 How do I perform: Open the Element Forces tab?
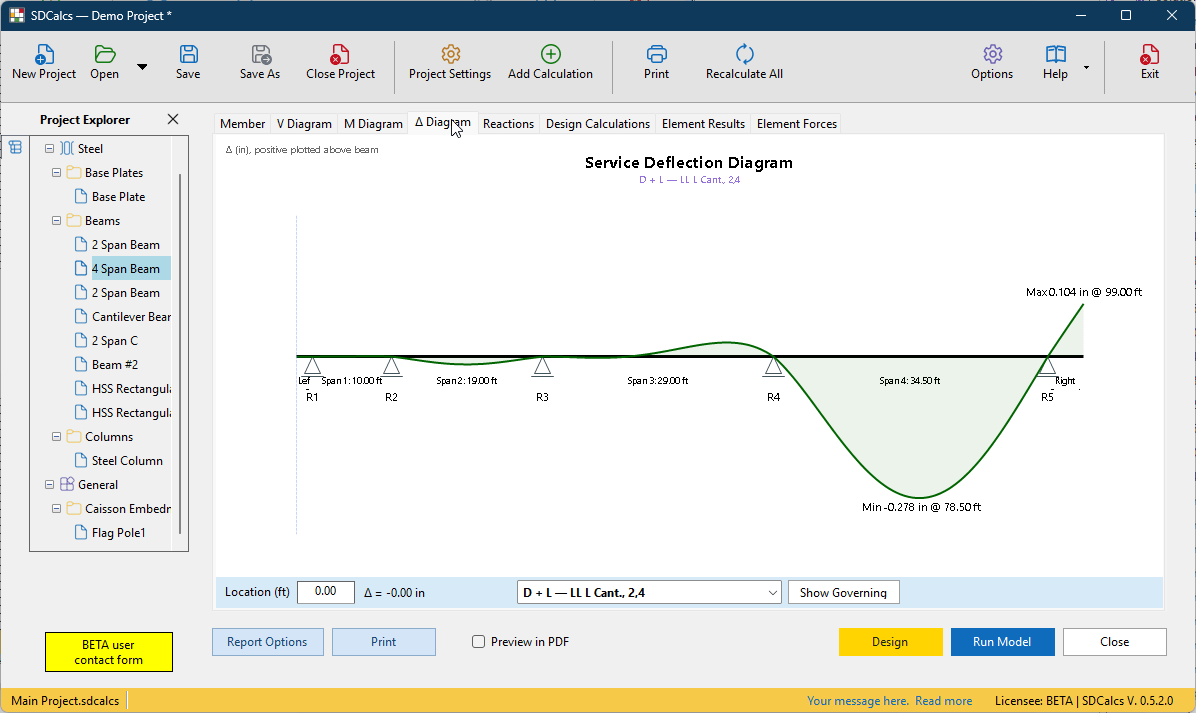796,124
